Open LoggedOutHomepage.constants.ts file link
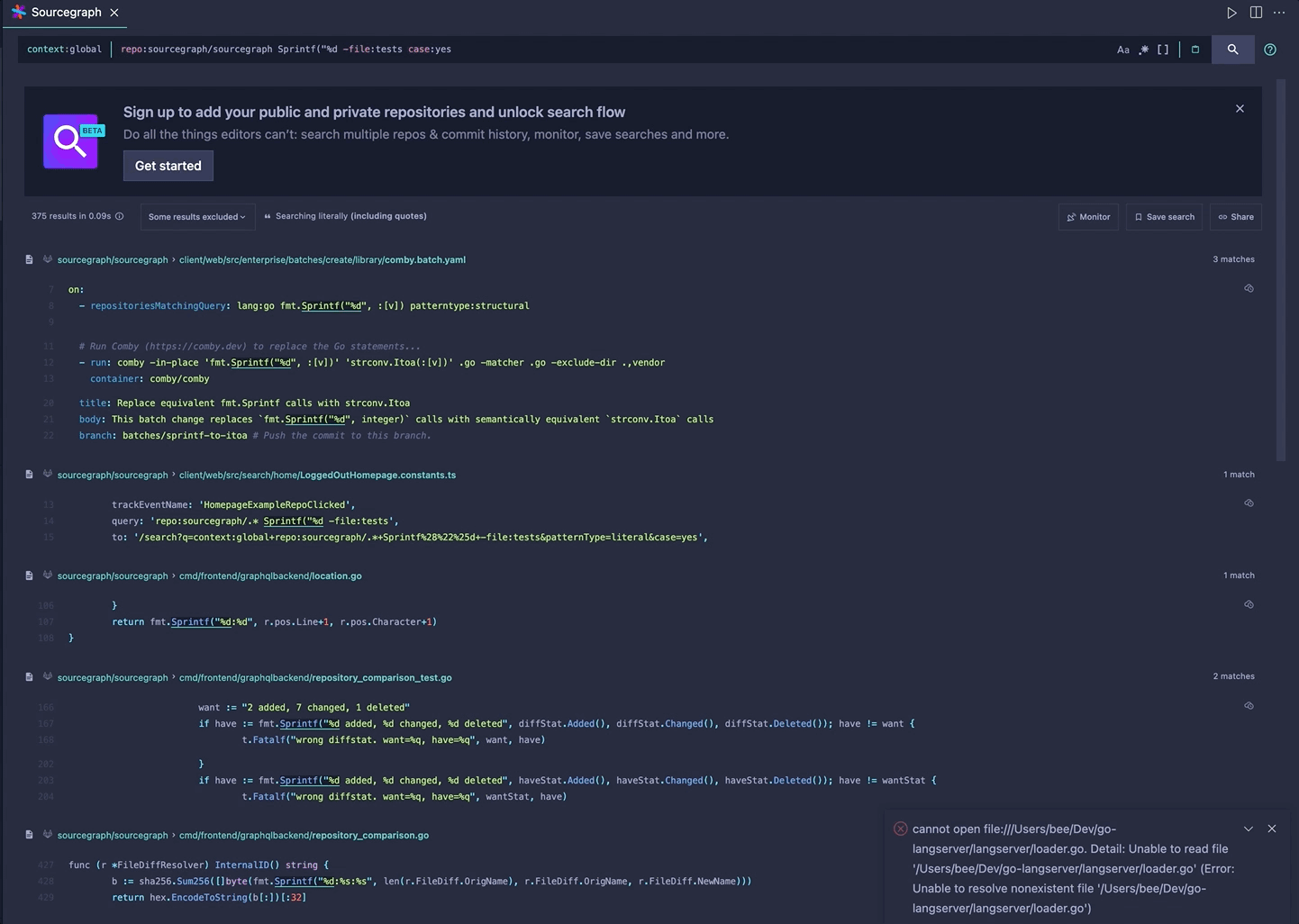The height and width of the screenshot is (924, 1299). tap(317, 475)
